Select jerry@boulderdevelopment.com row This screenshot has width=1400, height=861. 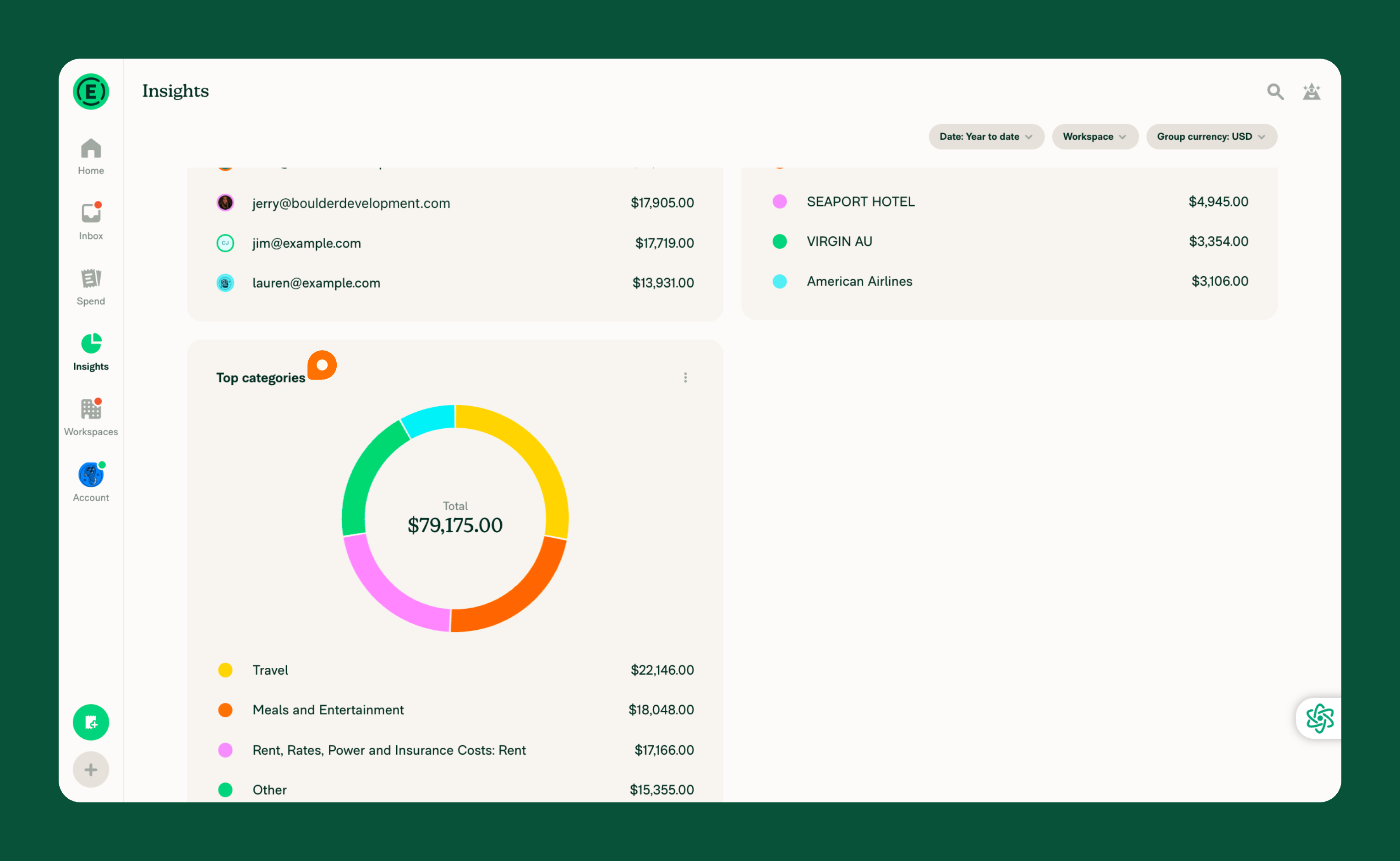pyautogui.click(x=454, y=203)
